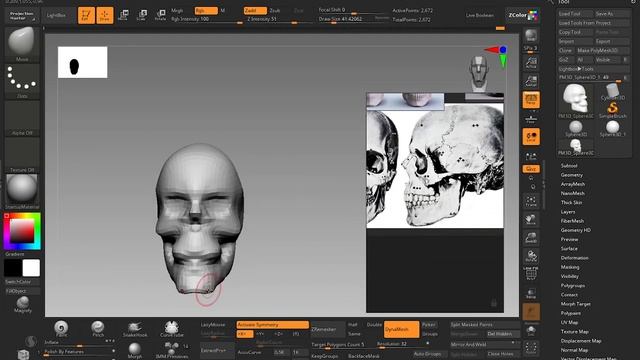The width and height of the screenshot is (640, 360).
Task: Toggle Activate Symmetry
Action: coord(273,325)
